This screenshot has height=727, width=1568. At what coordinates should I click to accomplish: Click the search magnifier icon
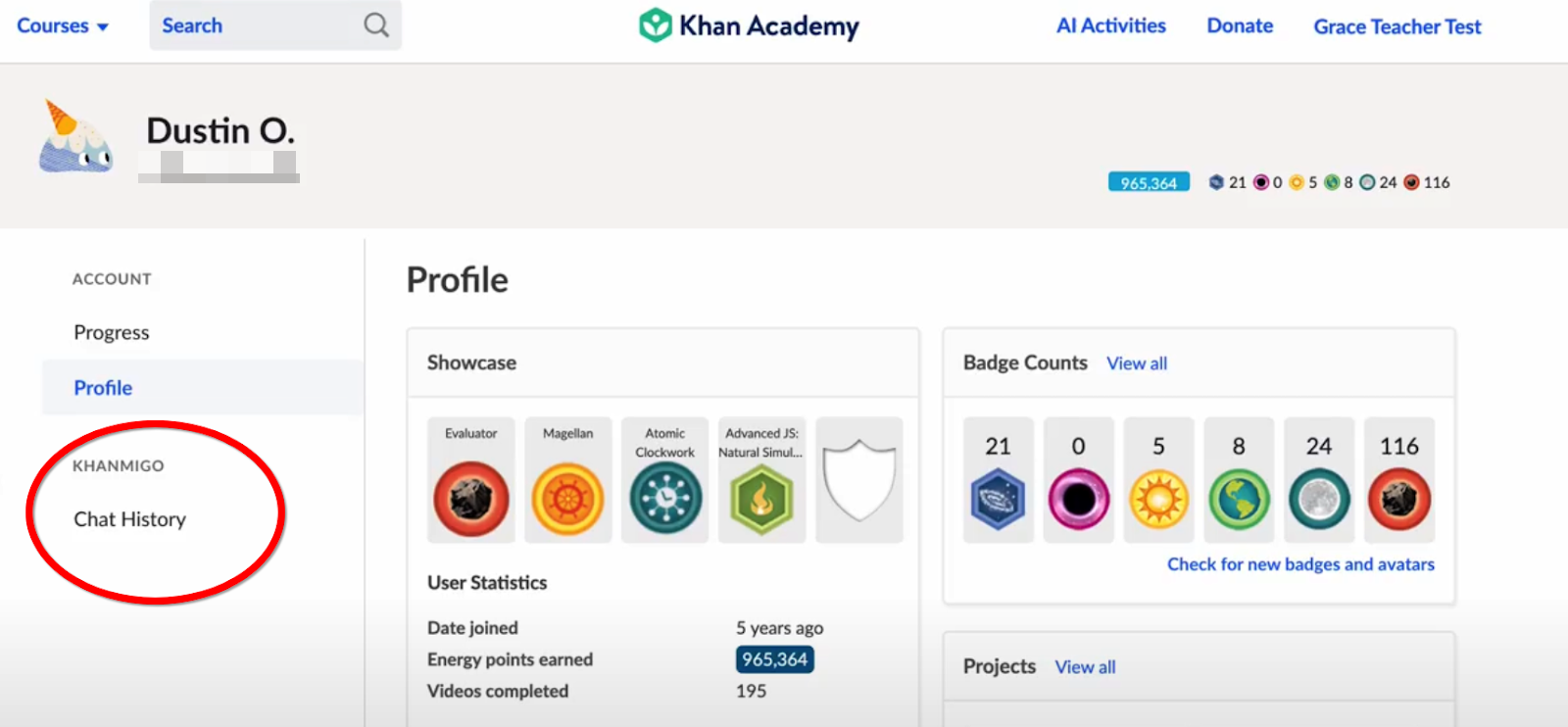coord(376,25)
